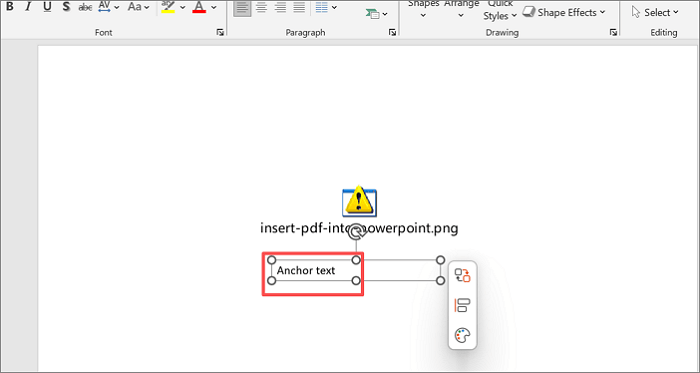The width and height of the screenshot is (700, 373).
Task: Click the convert shape icon in floating toolbar
Action: [x=462, y=275]
